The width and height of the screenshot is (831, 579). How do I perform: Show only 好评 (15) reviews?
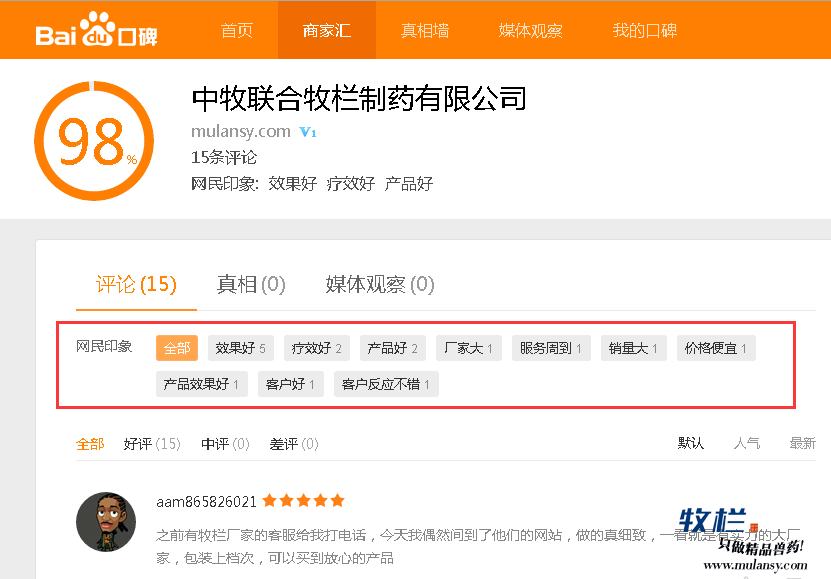point(152,444)
